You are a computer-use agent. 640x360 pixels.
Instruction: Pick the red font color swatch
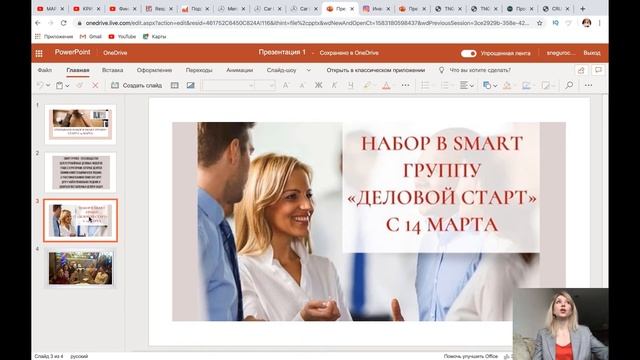(386, 85)
